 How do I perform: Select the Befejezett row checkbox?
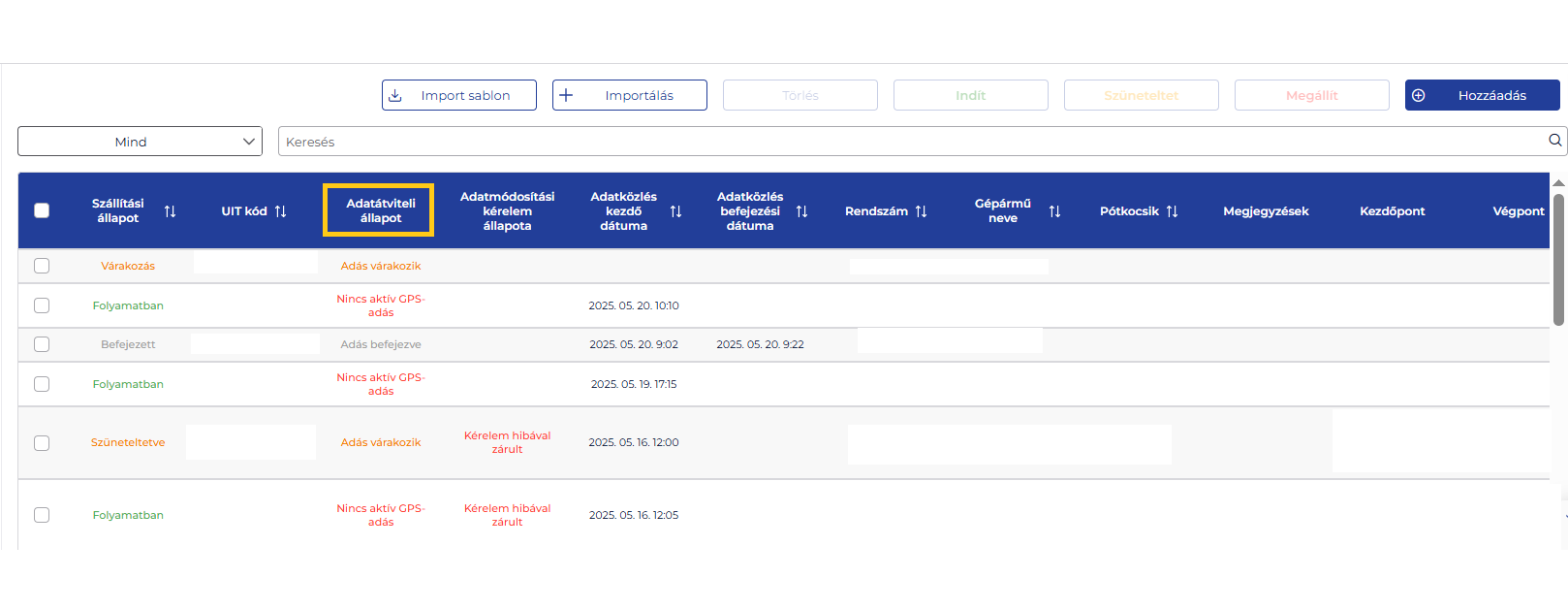click(x=42, y=344)
